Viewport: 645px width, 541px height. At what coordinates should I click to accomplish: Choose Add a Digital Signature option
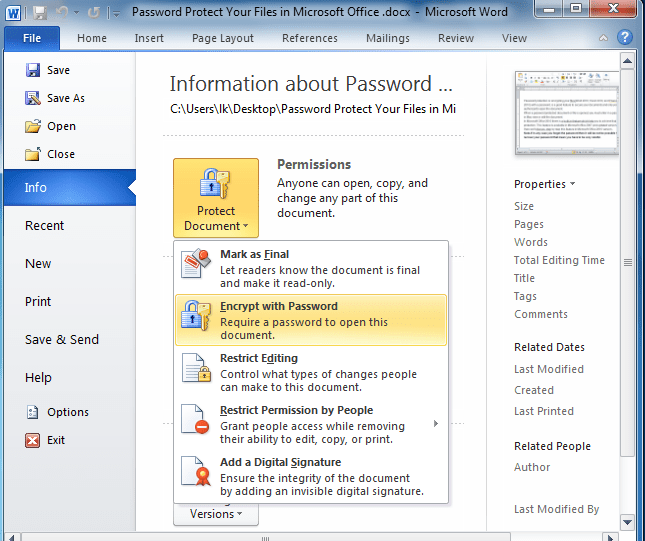[x=311, y=476]
